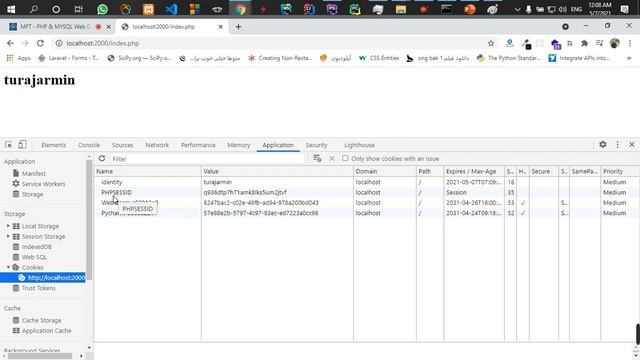Enable Only show cookies with an issue
This screenshot has width=640, height=360.
tap(345, 158)
